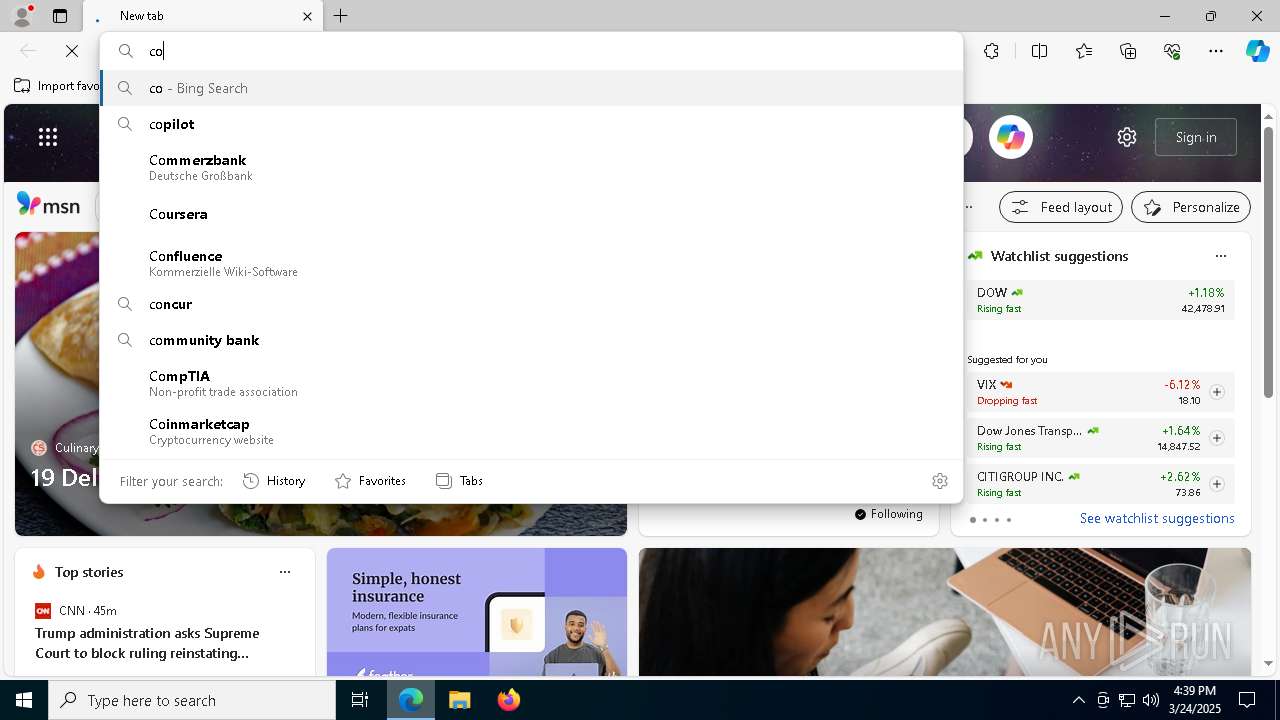Open address bar settings gear
The width and height of the screenshot is (1280, 720).
click(x=939, y=481)
